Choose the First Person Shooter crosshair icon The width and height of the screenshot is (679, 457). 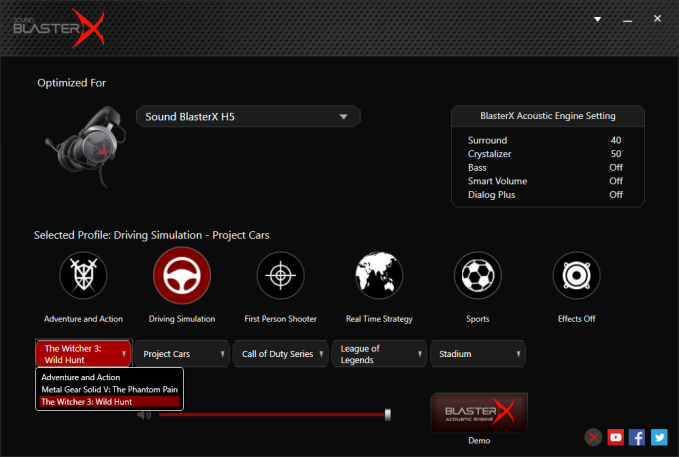(281, 275)
